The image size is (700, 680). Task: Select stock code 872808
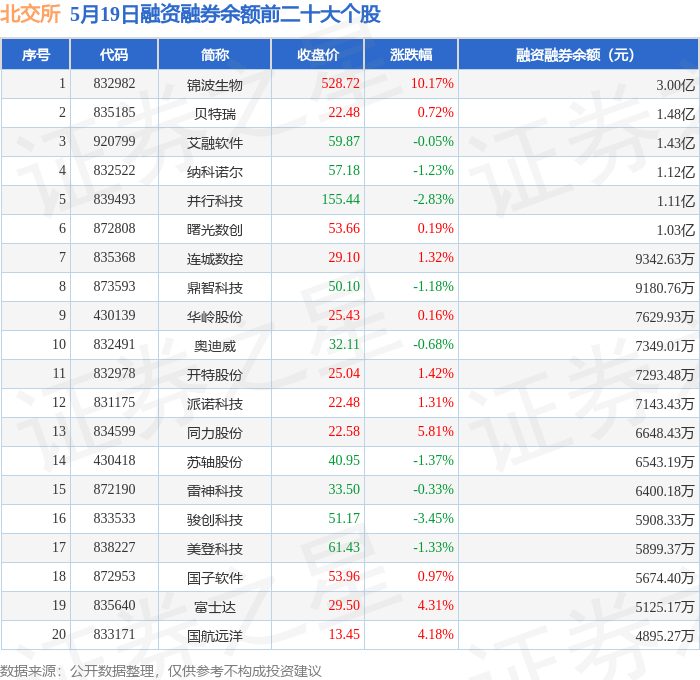114,229
